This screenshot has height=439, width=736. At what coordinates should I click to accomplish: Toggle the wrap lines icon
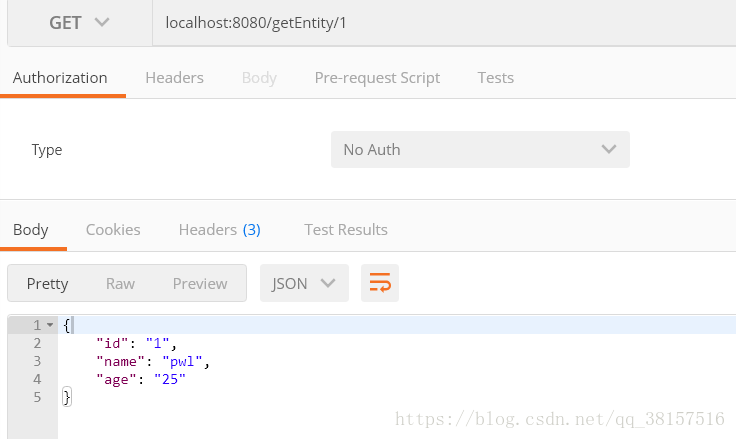pos(380,283)
